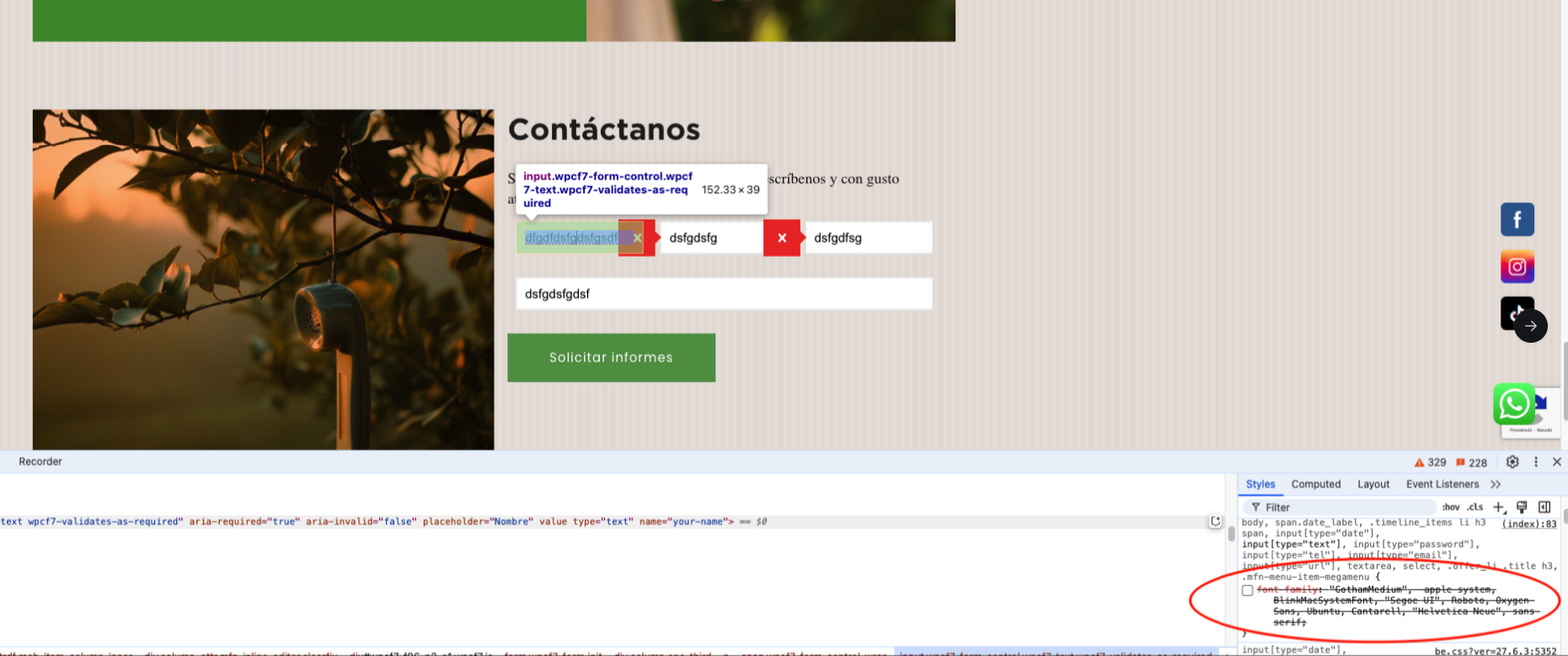Toggle the .cls element classes button
Image resolution: width=1568 pixels, height=656 pixels.
1475,507
